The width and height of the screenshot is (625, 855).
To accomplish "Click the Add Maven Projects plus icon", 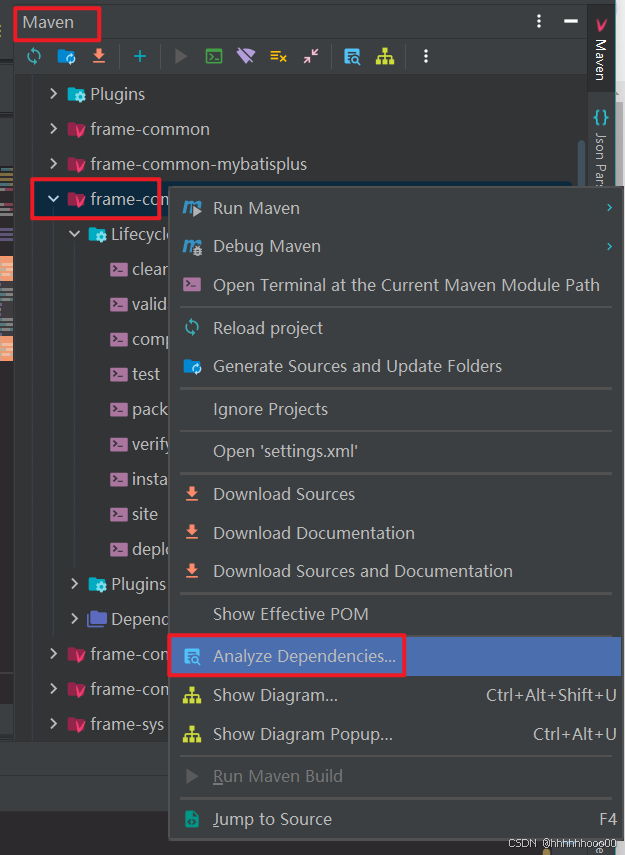I will [139, 56].
